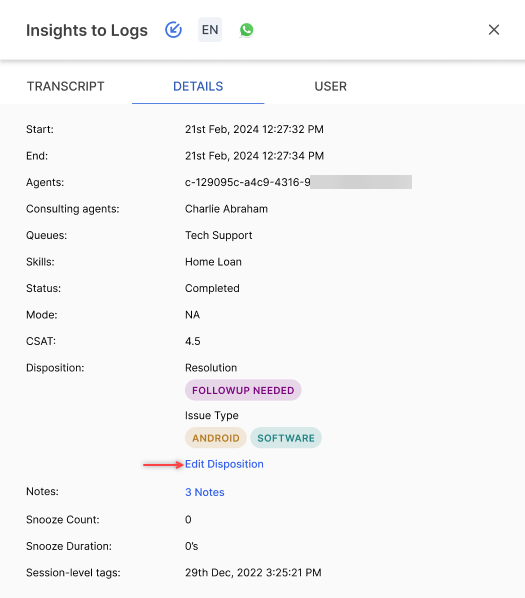
Task: Click the Charlie Abraham consulting agent name
Action: click(x=226, y=209)
